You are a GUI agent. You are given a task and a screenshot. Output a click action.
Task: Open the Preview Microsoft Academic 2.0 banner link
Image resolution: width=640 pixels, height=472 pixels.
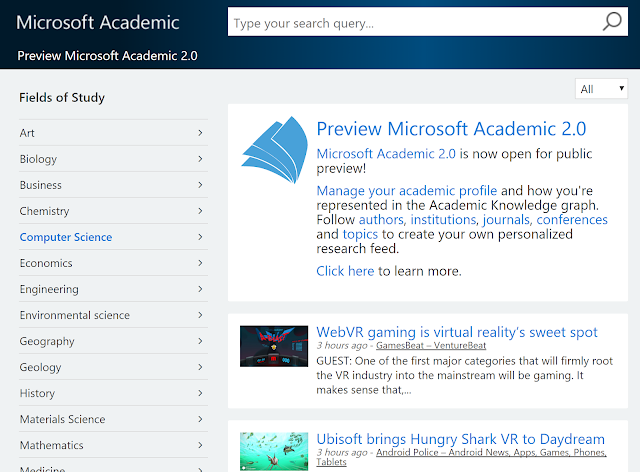coord(107,56)
